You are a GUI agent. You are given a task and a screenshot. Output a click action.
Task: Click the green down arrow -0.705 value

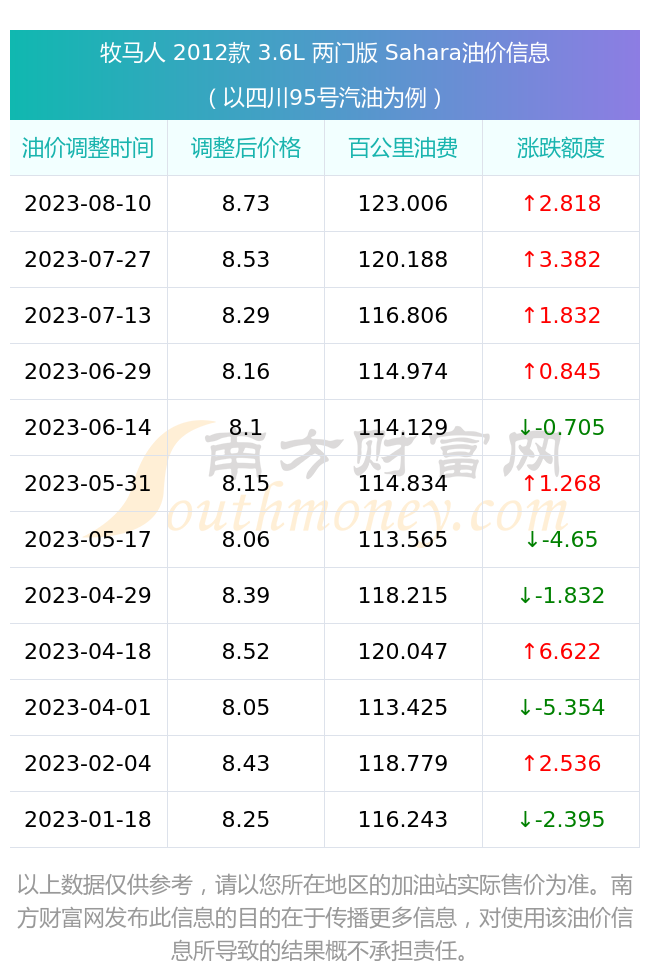(x=561, y=427)
